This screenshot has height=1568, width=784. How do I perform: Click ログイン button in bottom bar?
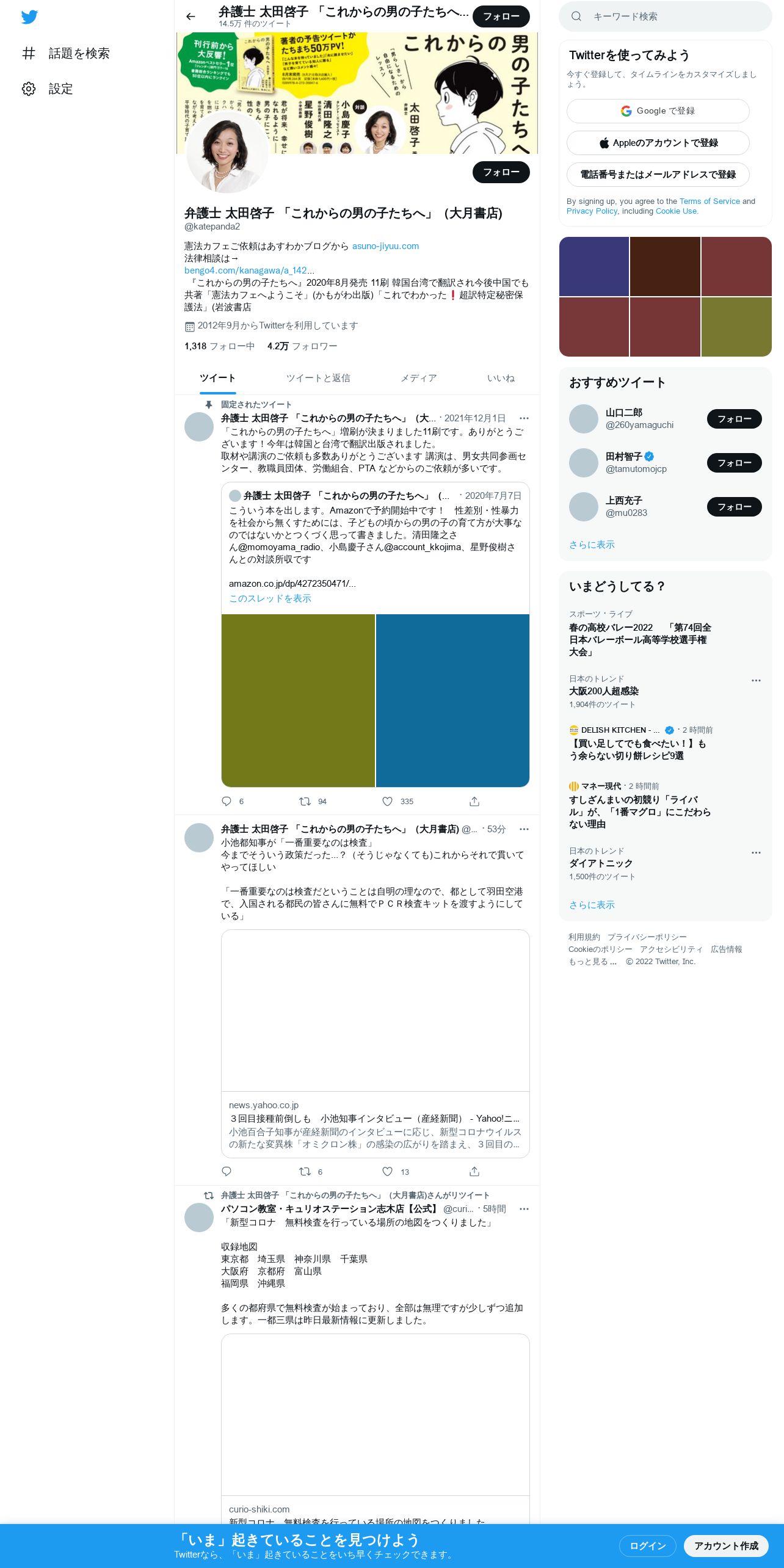tap(648, 1546)
